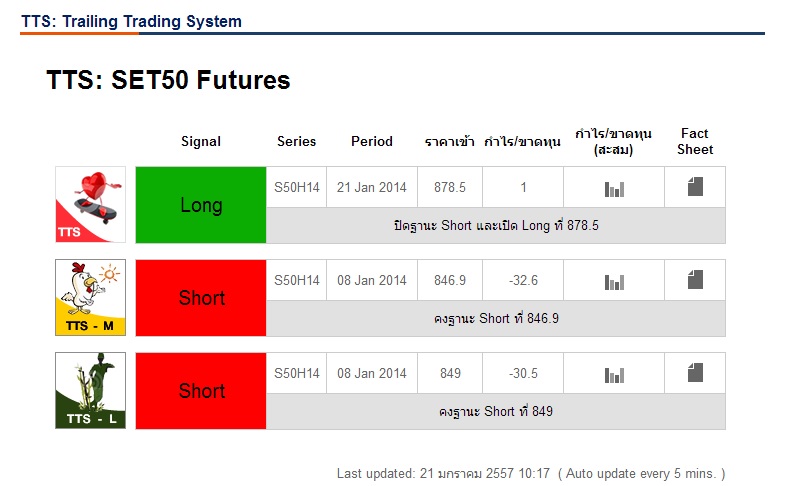Click the green Long signal box

(x=201, y=205)
